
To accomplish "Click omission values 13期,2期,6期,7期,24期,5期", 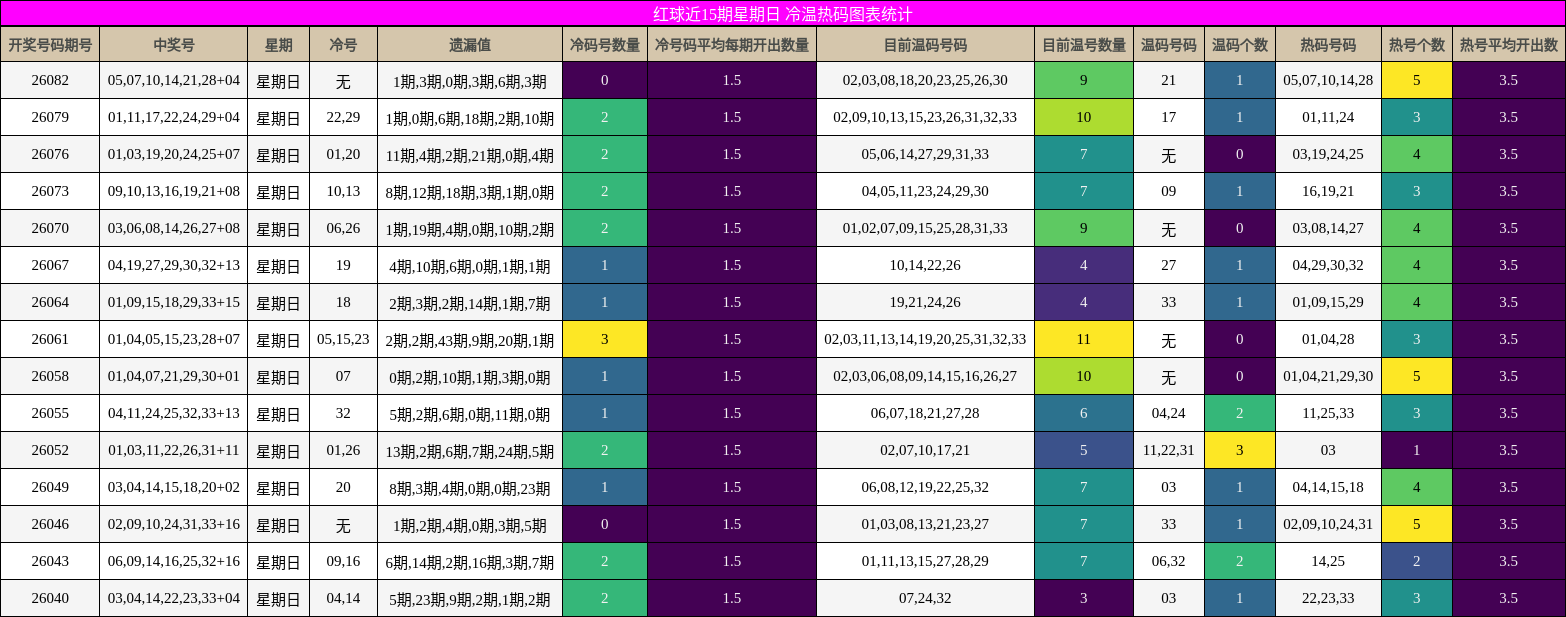I will [x=470, y=450].
